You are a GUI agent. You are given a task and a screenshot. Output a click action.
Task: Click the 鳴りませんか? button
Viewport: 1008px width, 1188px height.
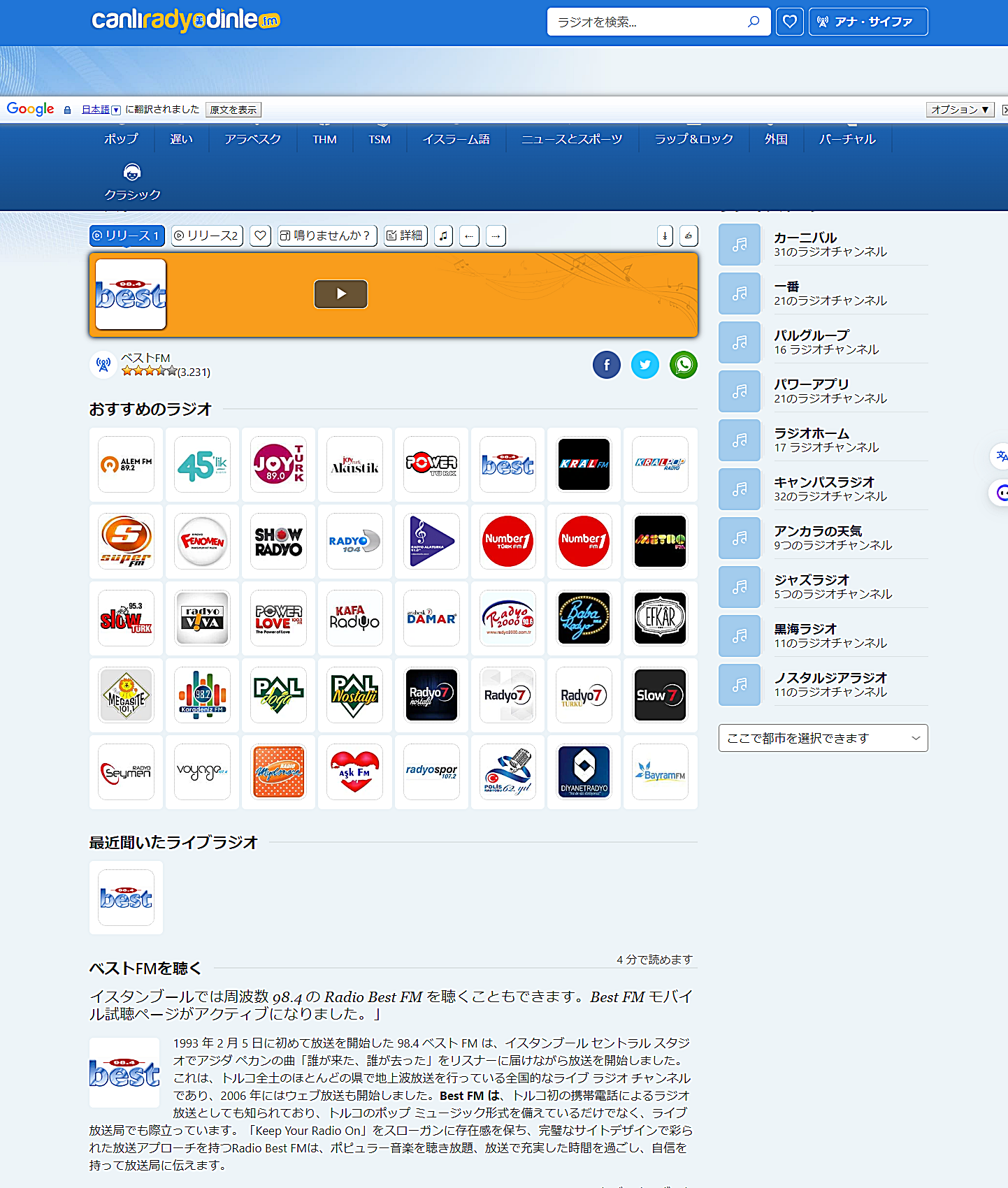click(x=327, y=236)
